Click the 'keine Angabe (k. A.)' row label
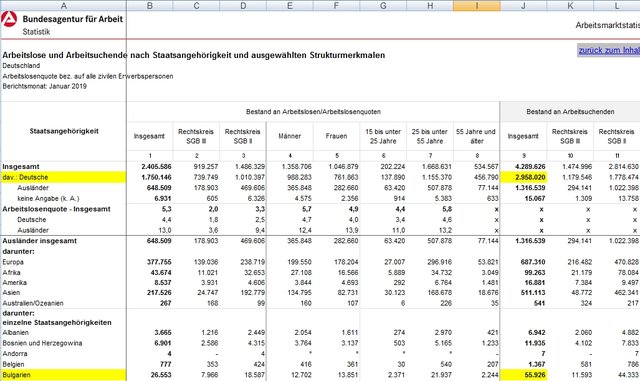Image resolution: width=640 pixels, height=381 pixels. point(48,198)
